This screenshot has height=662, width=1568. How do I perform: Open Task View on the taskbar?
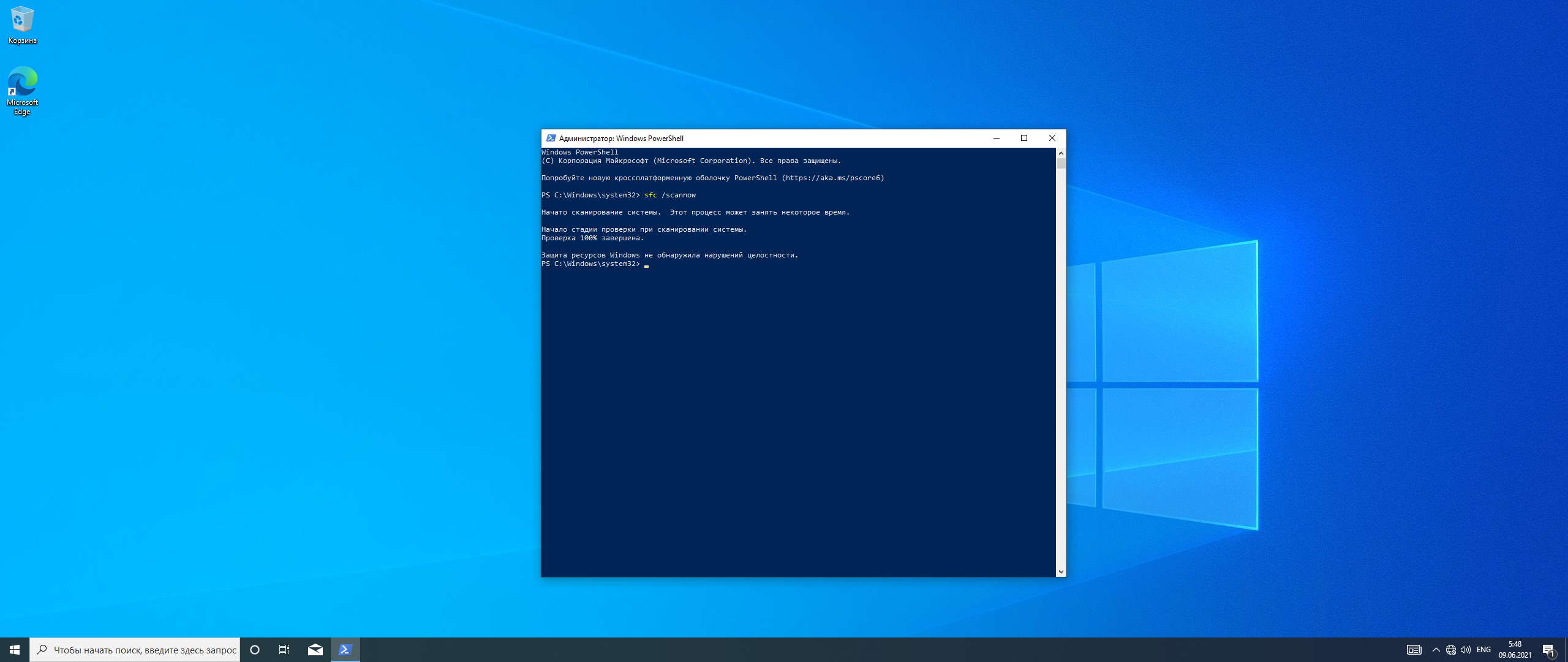[284, 650]
